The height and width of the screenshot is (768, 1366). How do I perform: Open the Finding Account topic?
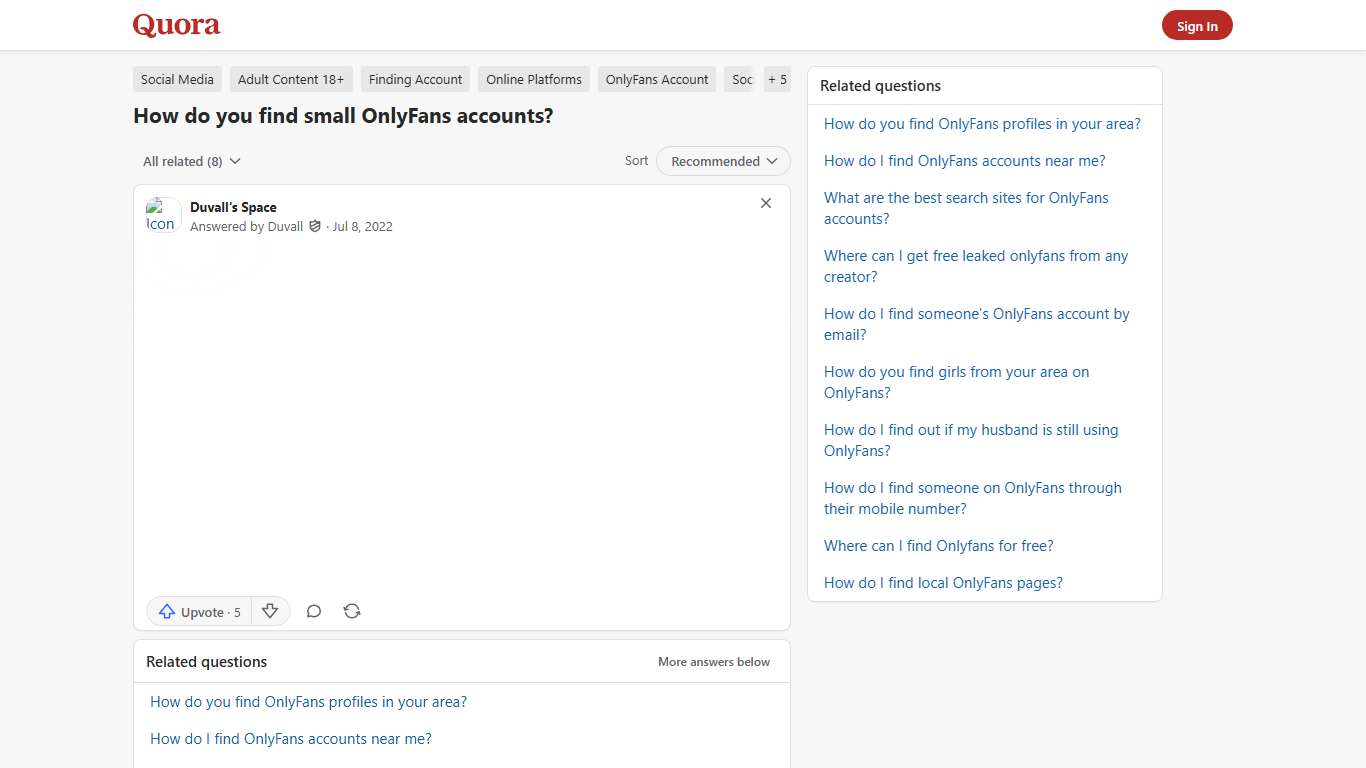(x=415, y=79)
